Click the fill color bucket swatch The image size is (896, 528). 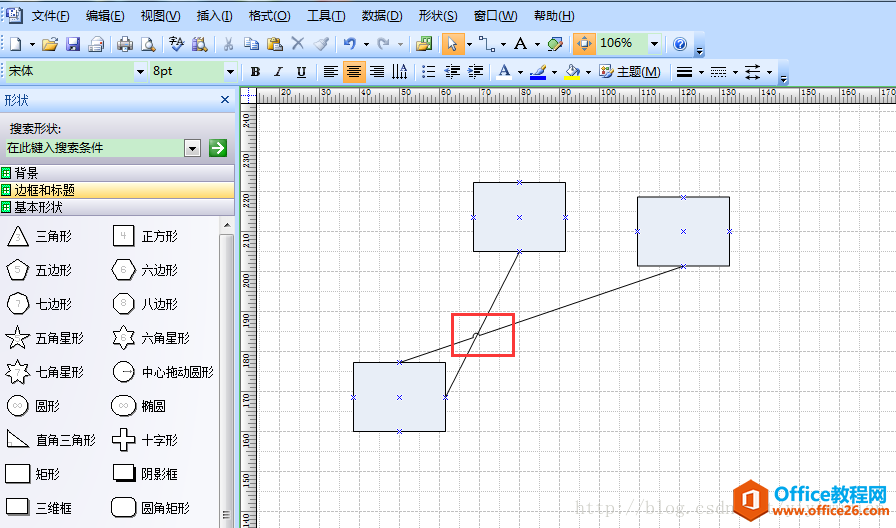(x=572, y=72)
